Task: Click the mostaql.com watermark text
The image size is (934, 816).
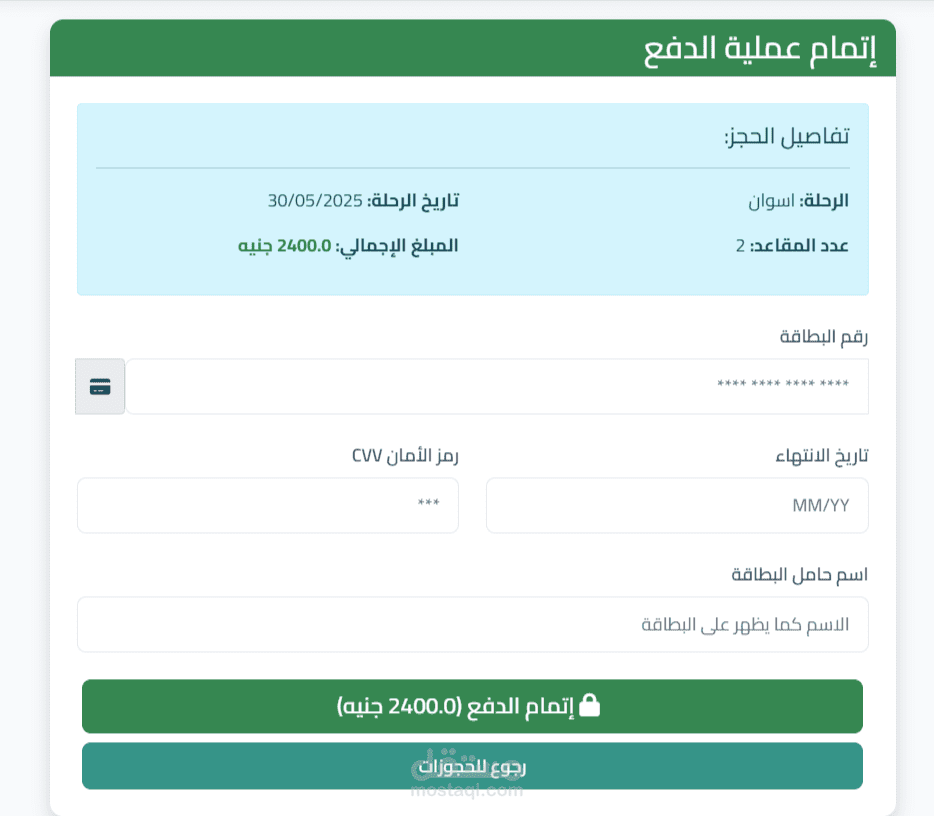Action: click(467, 790)
